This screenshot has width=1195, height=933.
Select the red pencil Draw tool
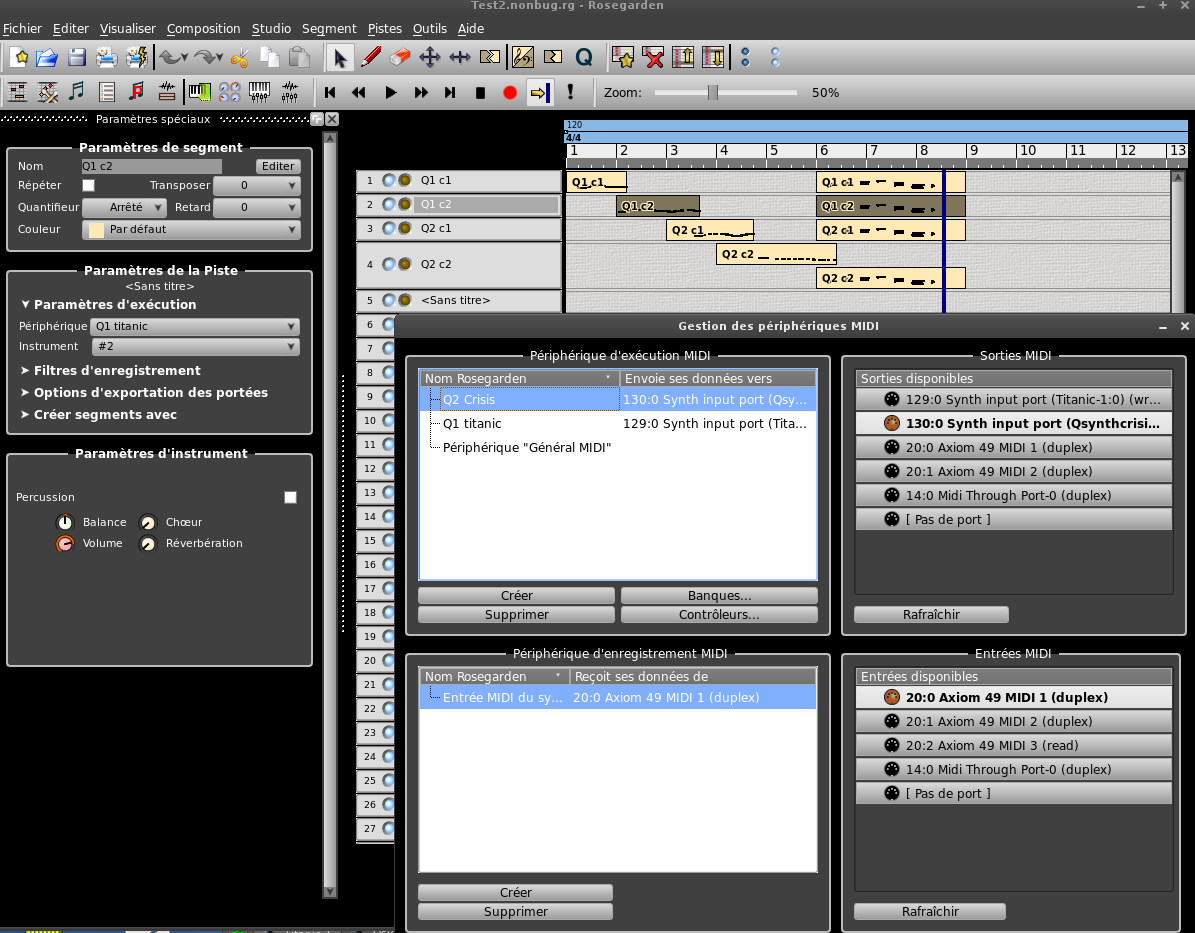[371, 58]
